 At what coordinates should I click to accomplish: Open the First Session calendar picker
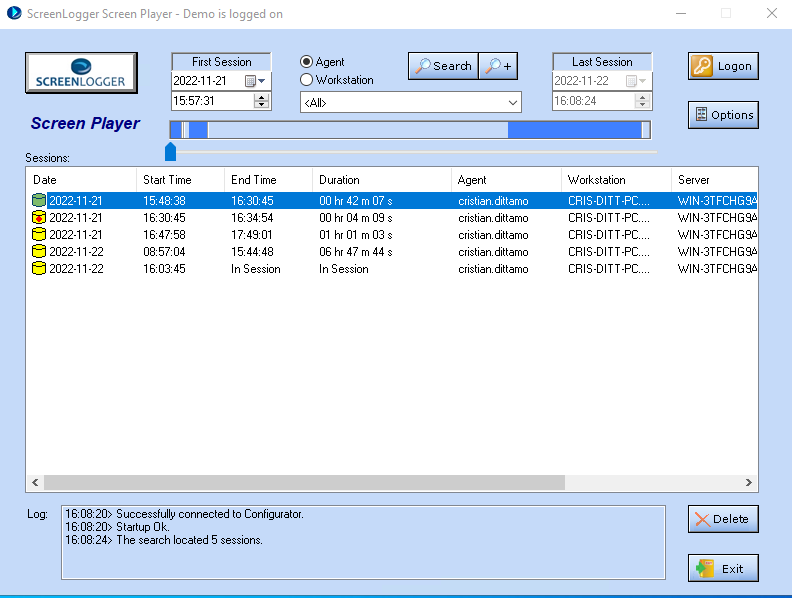[x=250, y=81]
